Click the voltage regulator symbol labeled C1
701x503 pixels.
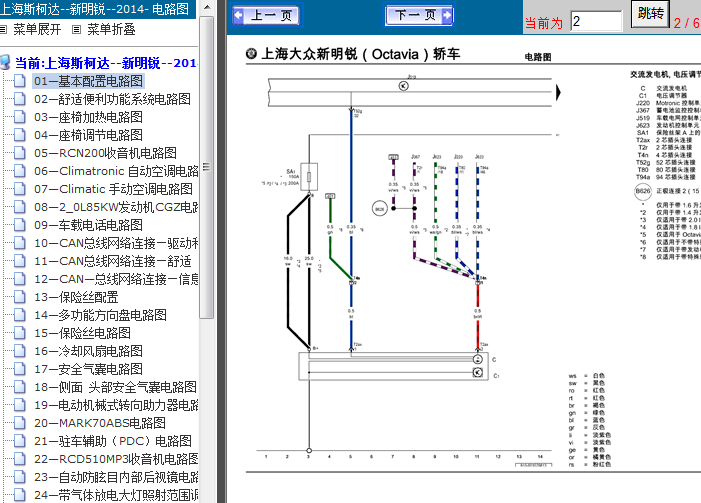(x=477, y=372)
